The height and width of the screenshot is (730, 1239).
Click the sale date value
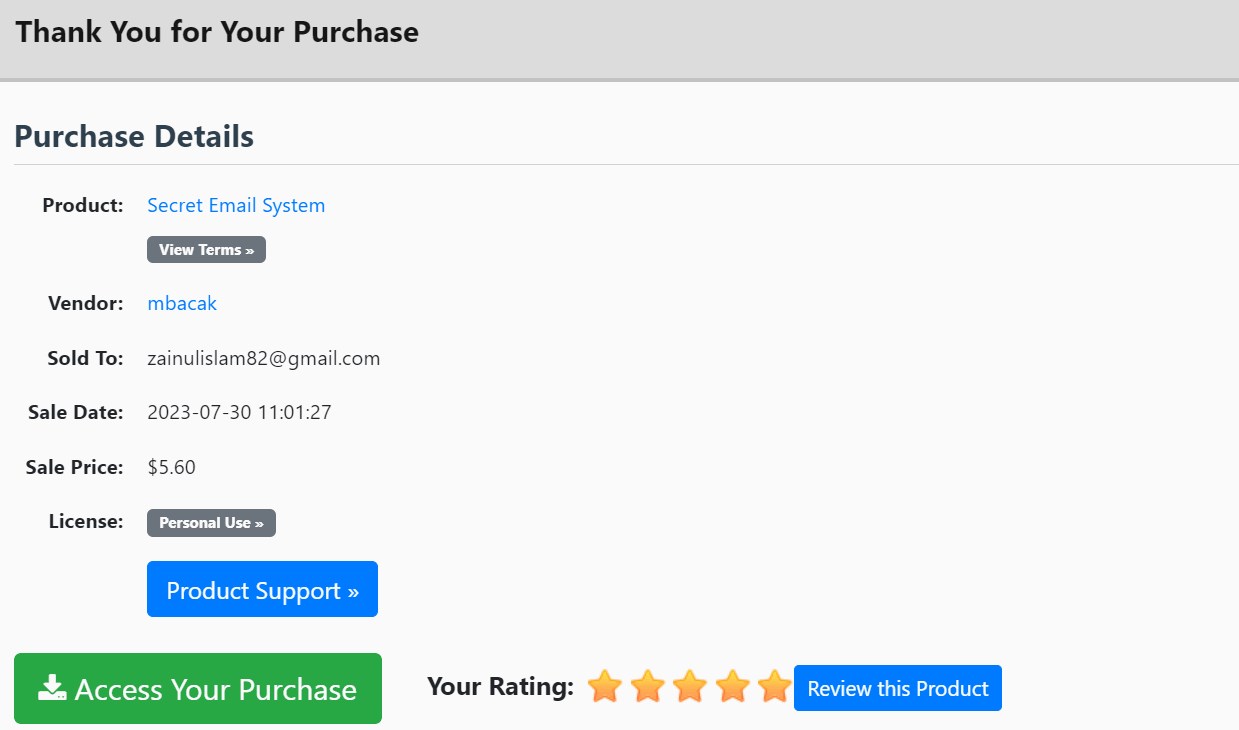click(239, 412)
